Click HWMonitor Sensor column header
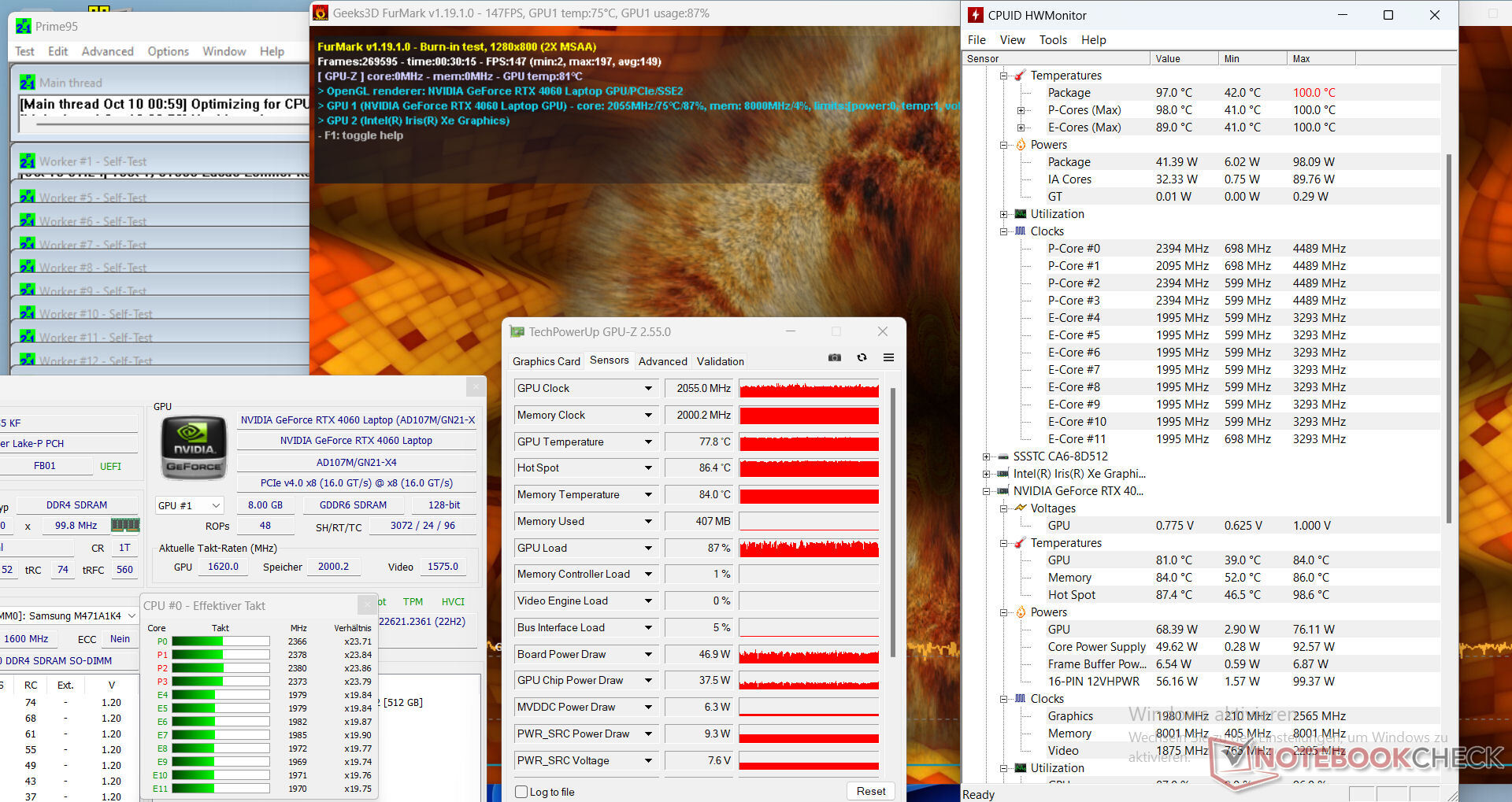 tap(1056, 58)
